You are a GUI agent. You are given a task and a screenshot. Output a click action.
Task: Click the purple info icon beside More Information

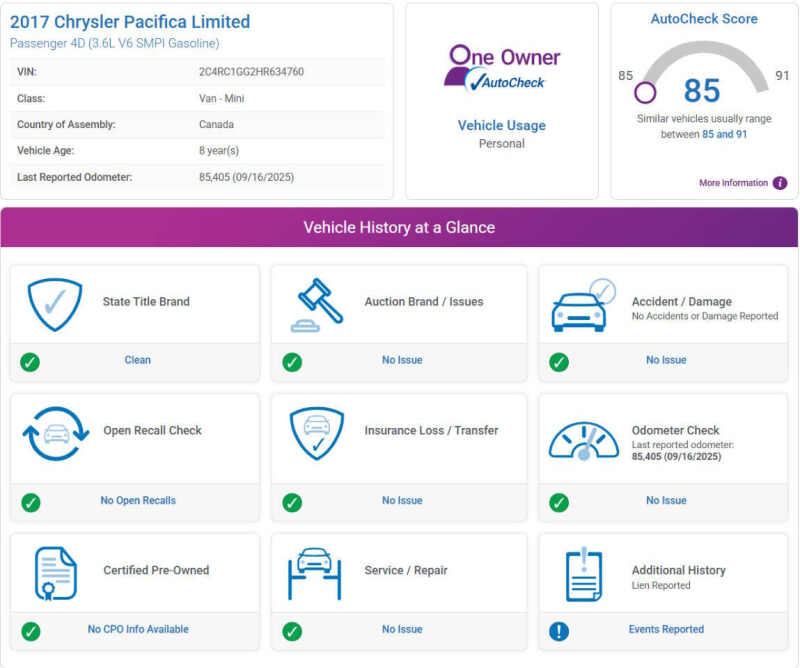point(780,183)
